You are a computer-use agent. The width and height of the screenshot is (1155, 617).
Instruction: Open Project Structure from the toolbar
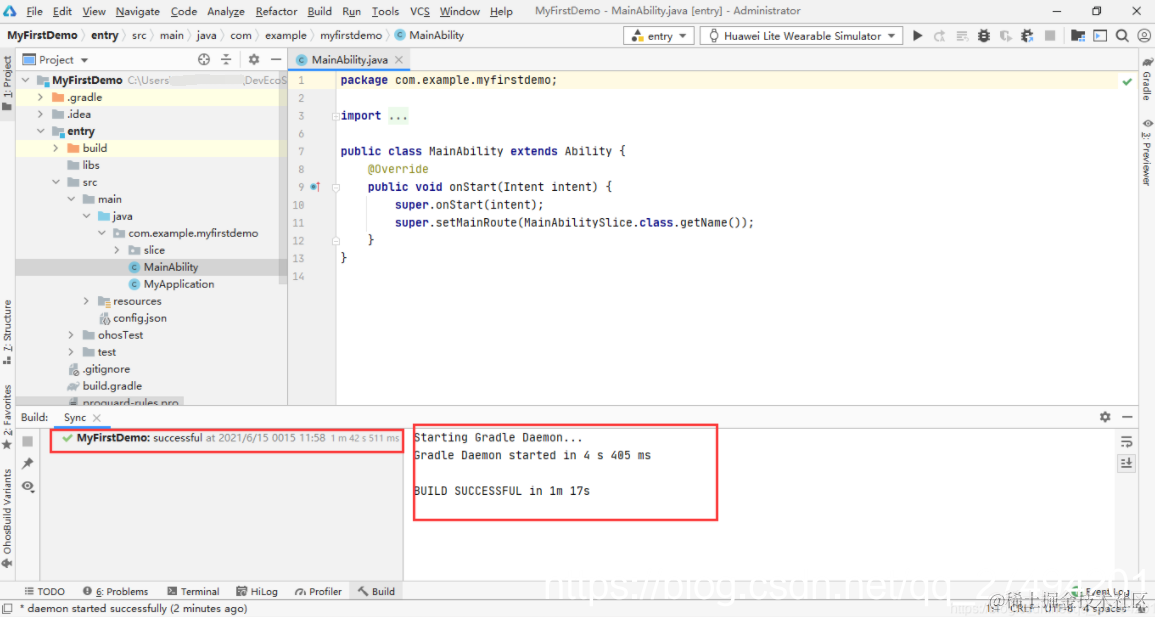point(1078,35)
